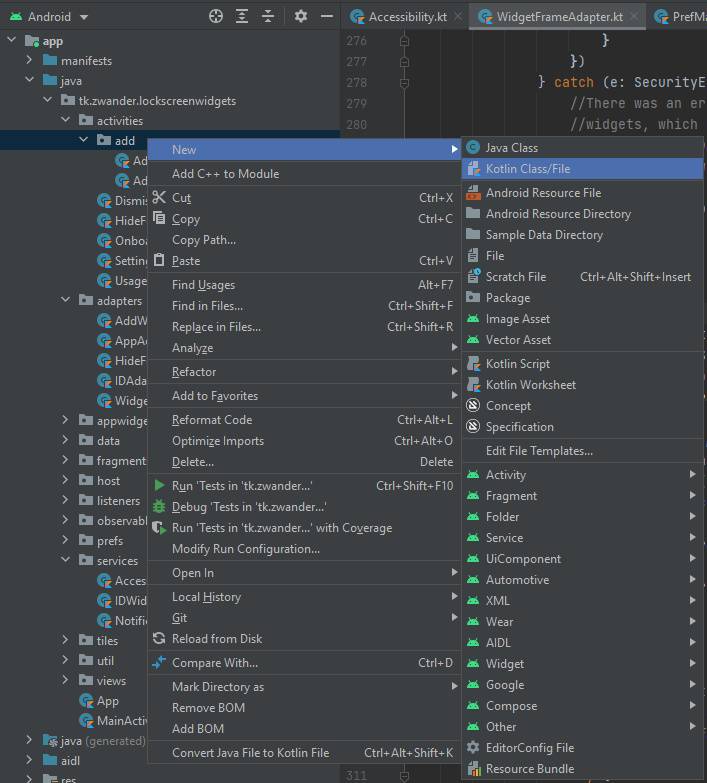Click the Kotlin Script icon
The height and width of the screenshot is (783, 707).
pos(473,363)
